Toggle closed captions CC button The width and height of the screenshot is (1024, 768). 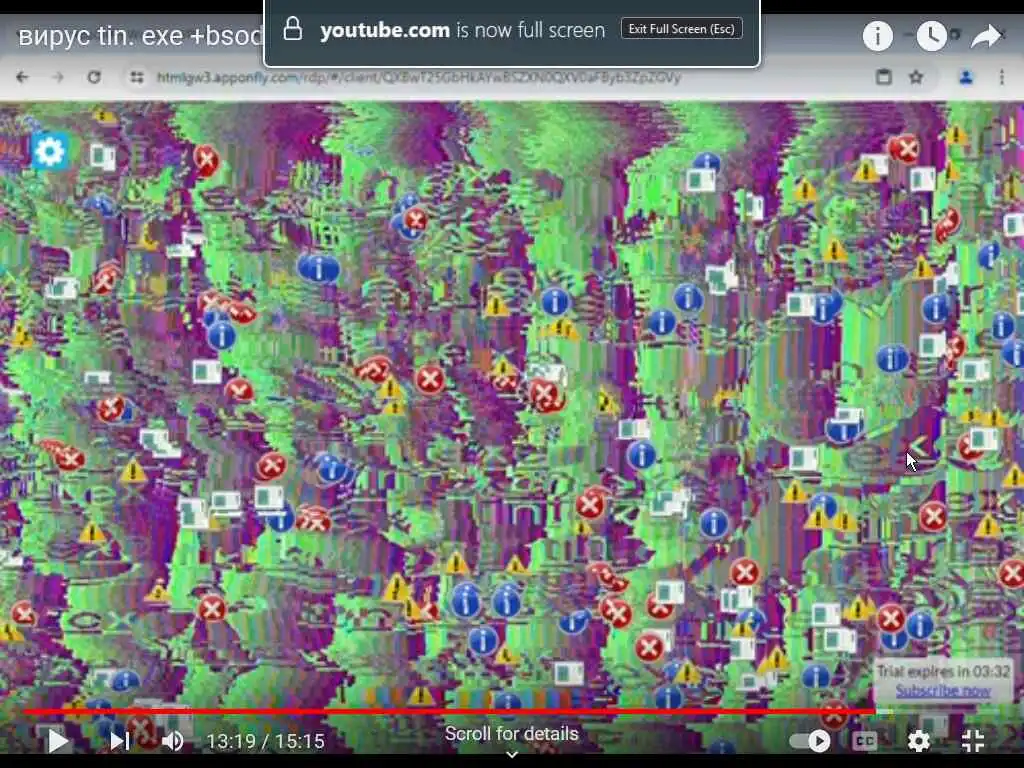[865, 741]
